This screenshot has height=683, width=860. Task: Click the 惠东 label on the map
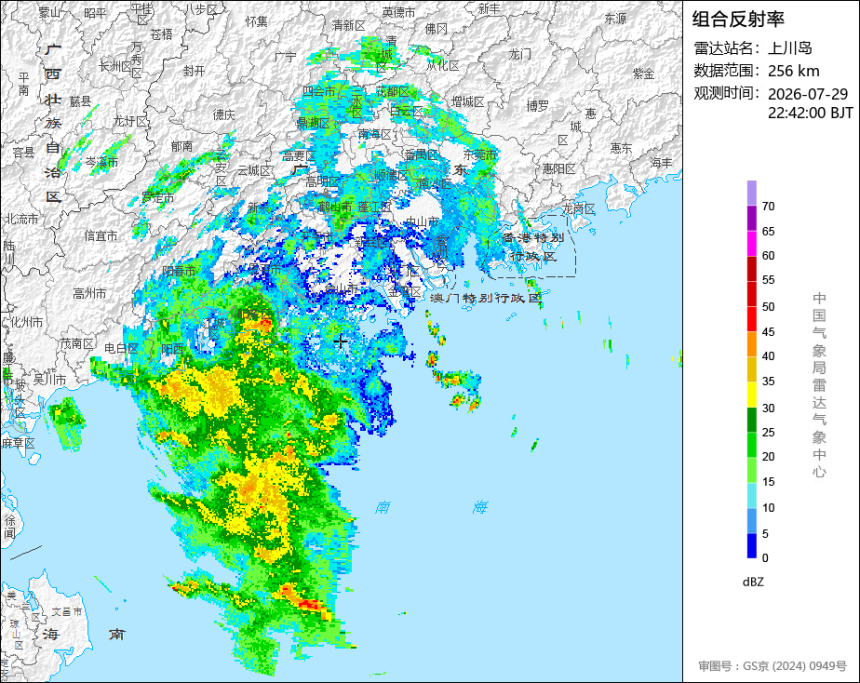[x=621, y=148]
